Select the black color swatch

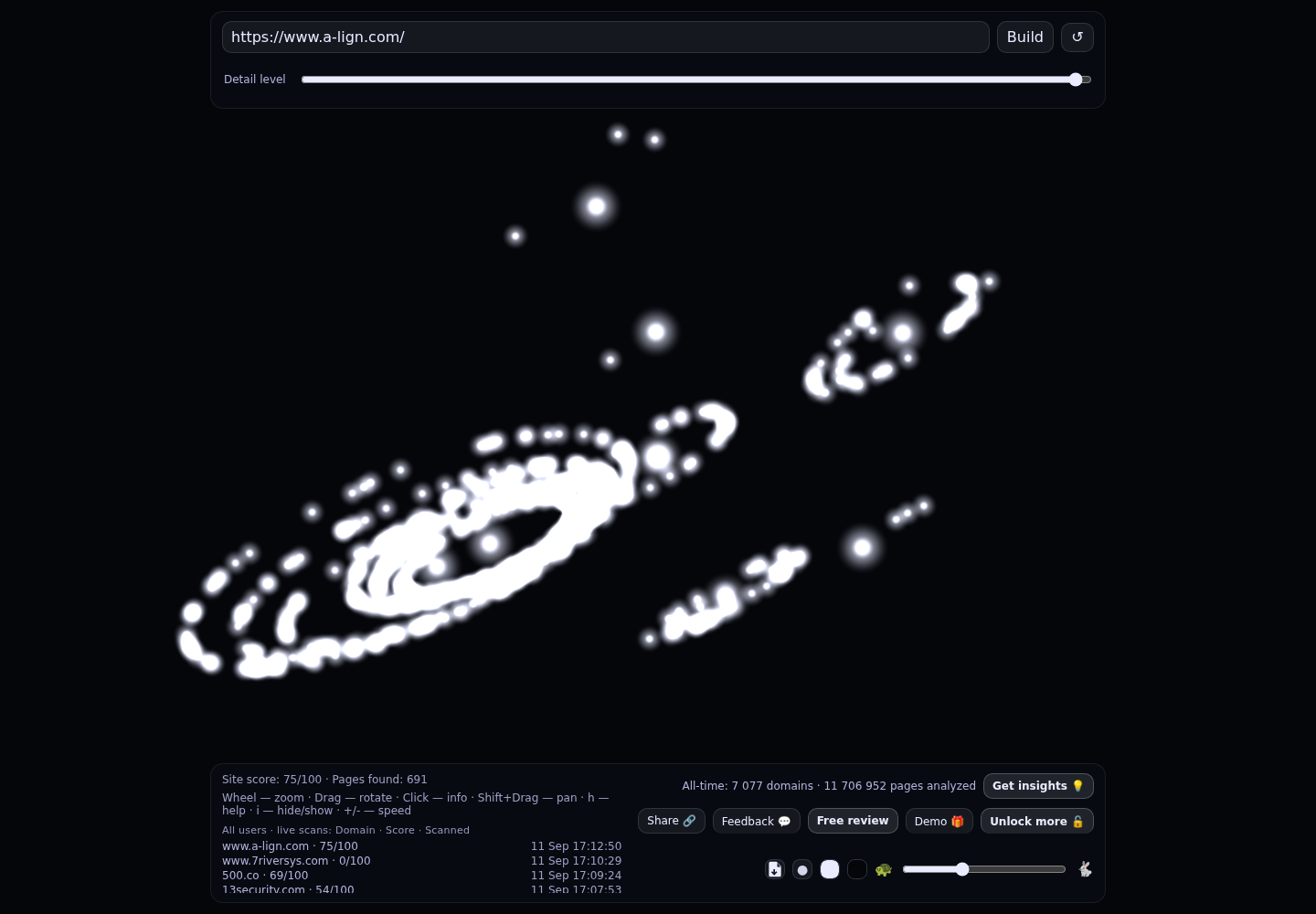click(x=857, y=869)
